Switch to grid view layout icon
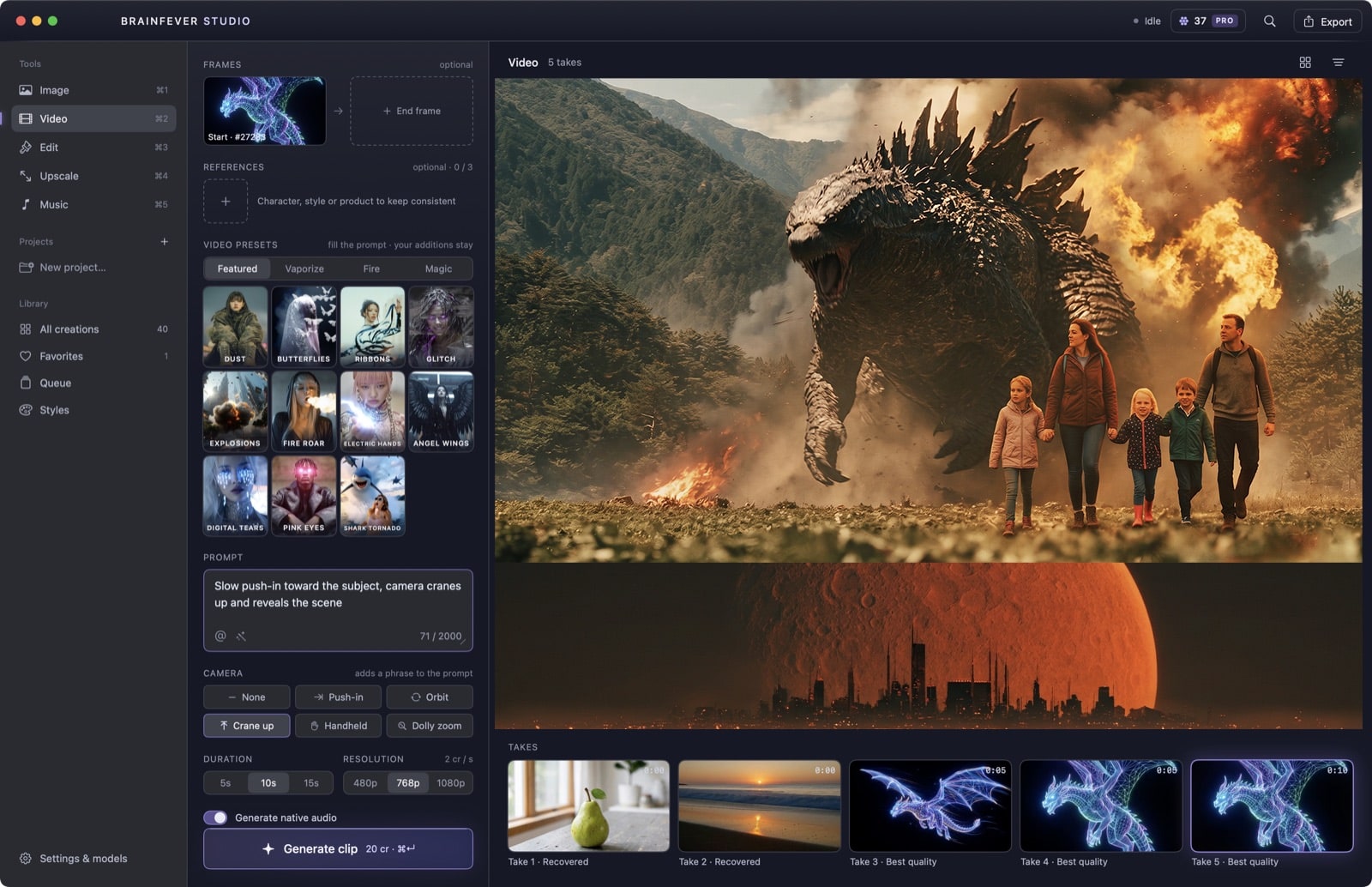This screenshot has height=887, width=1372. (x=1305, y=63)
